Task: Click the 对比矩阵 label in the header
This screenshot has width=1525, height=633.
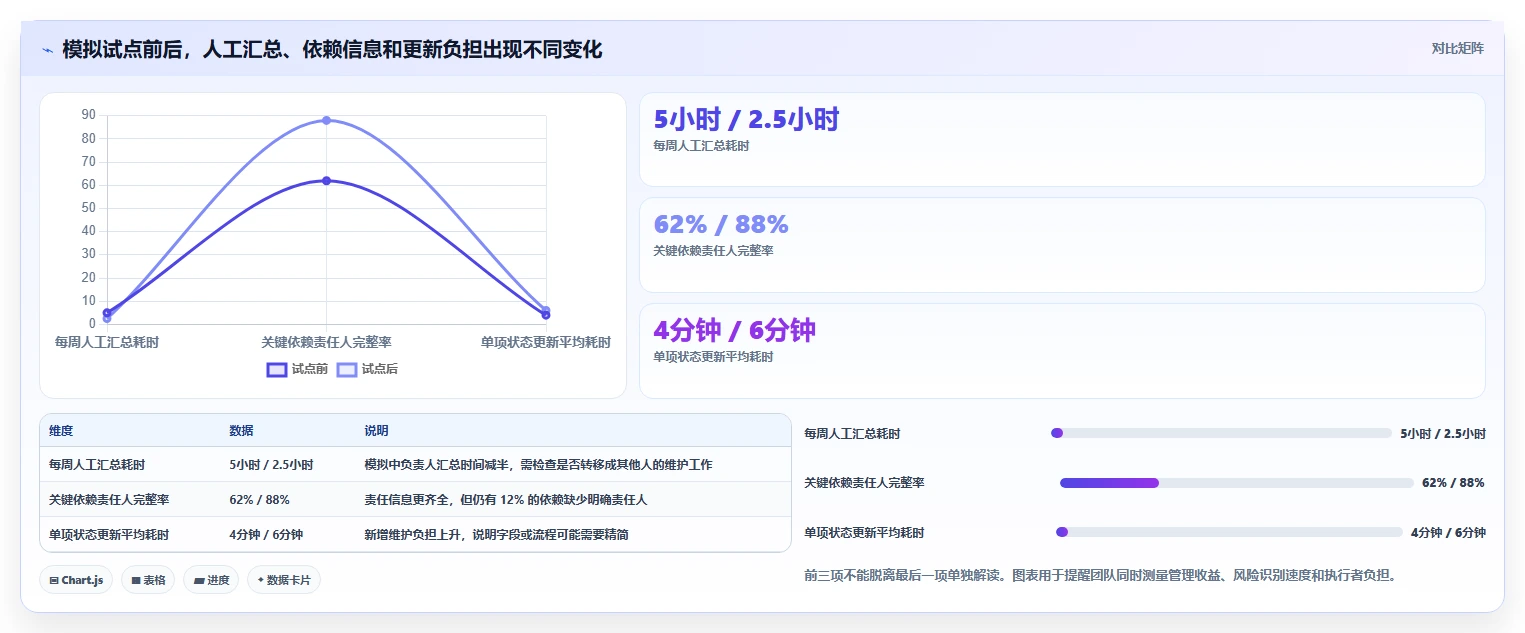Action: click(x=1457, y=48)
